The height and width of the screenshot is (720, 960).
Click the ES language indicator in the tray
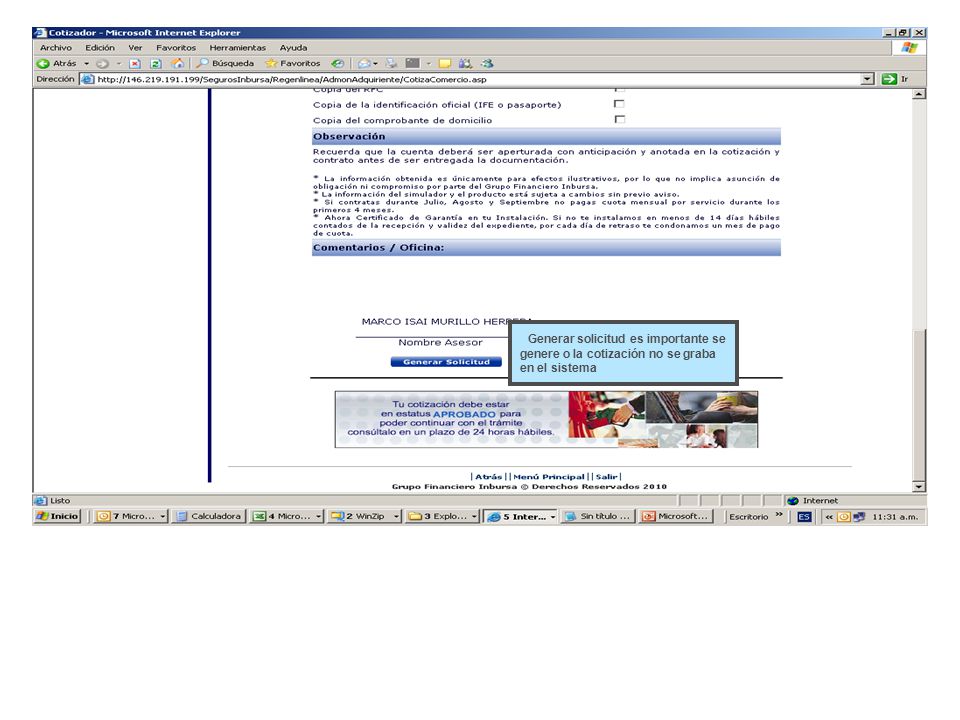pos(804,517)
